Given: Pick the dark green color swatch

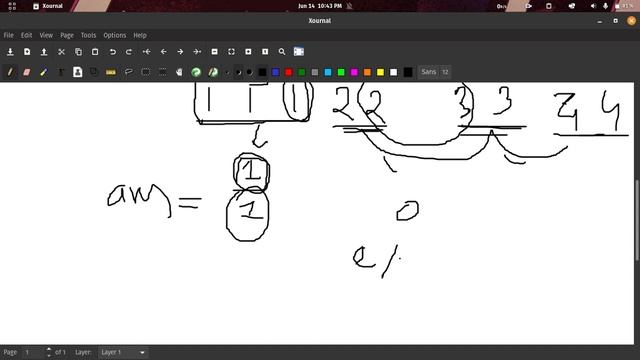Looking at the screenshot, I should pos(302,73).
